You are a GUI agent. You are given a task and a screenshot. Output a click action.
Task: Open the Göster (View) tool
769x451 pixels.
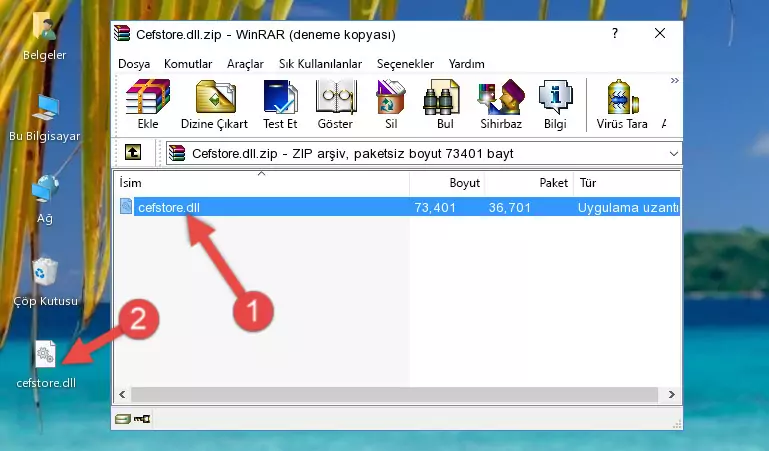(335, 104)
